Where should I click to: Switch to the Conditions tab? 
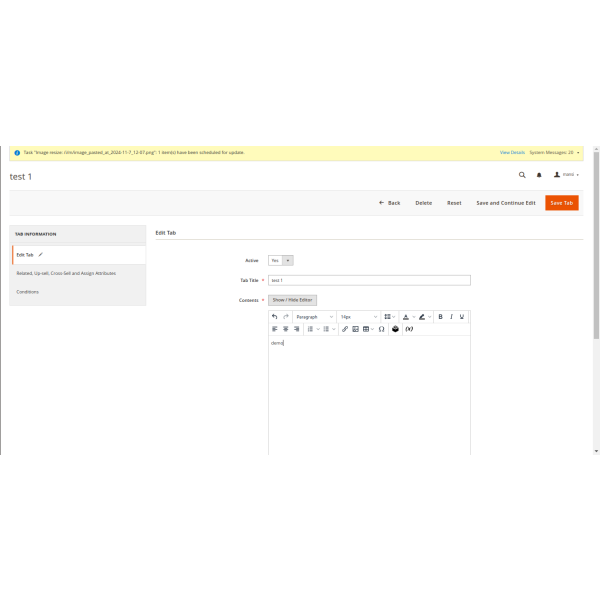pos(28,292)
